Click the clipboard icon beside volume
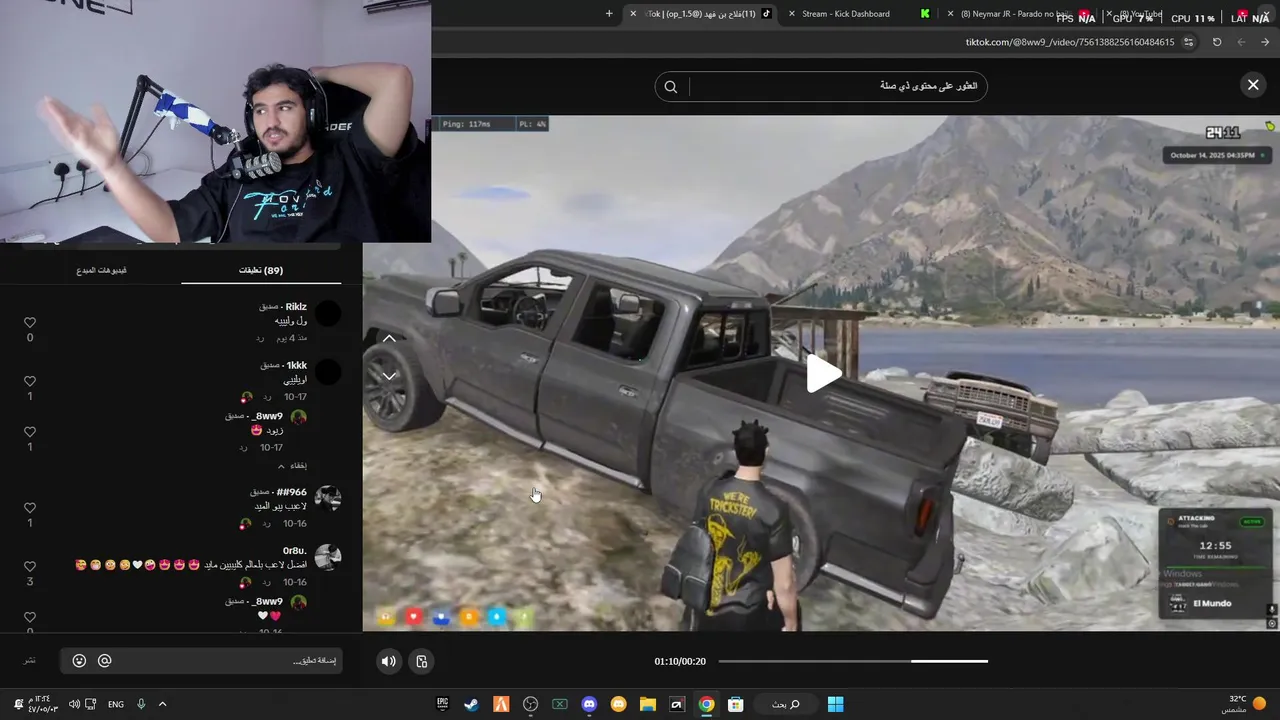This screenshot has height=720, width=1280. tap(422, 661)
